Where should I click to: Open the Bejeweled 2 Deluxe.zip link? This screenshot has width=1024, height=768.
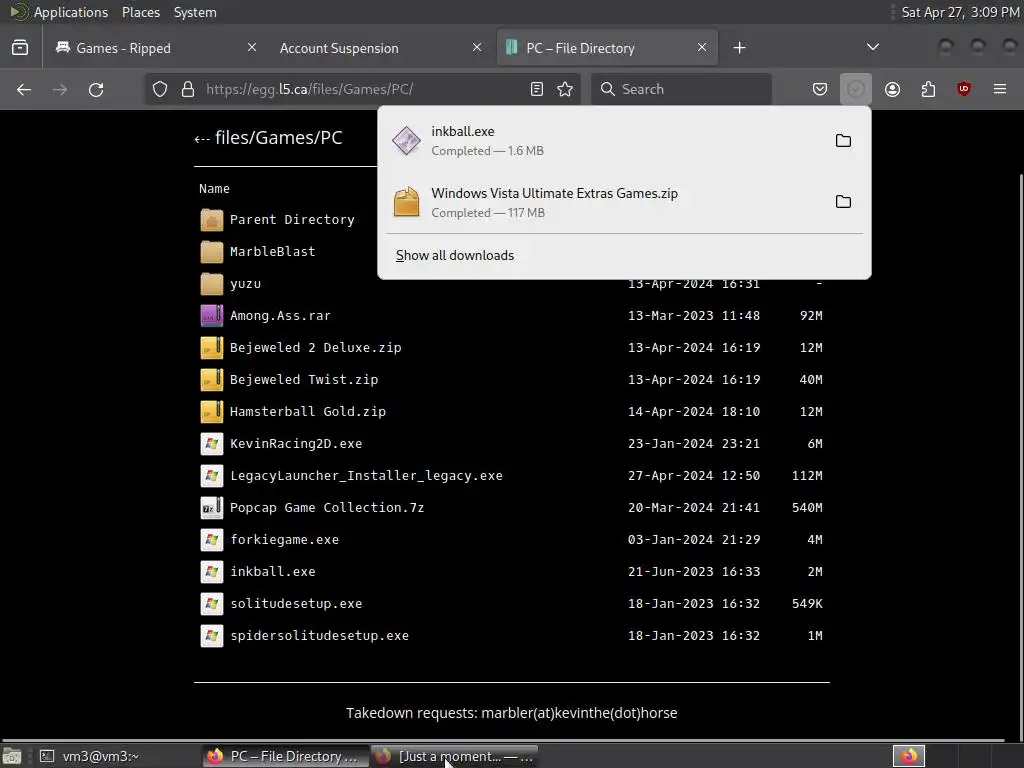[315, 347]
